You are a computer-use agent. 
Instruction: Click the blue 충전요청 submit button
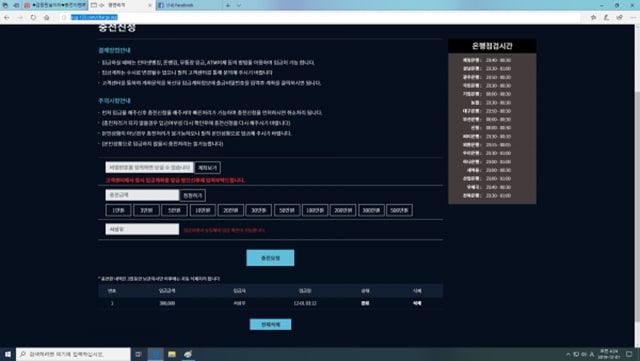270,258
